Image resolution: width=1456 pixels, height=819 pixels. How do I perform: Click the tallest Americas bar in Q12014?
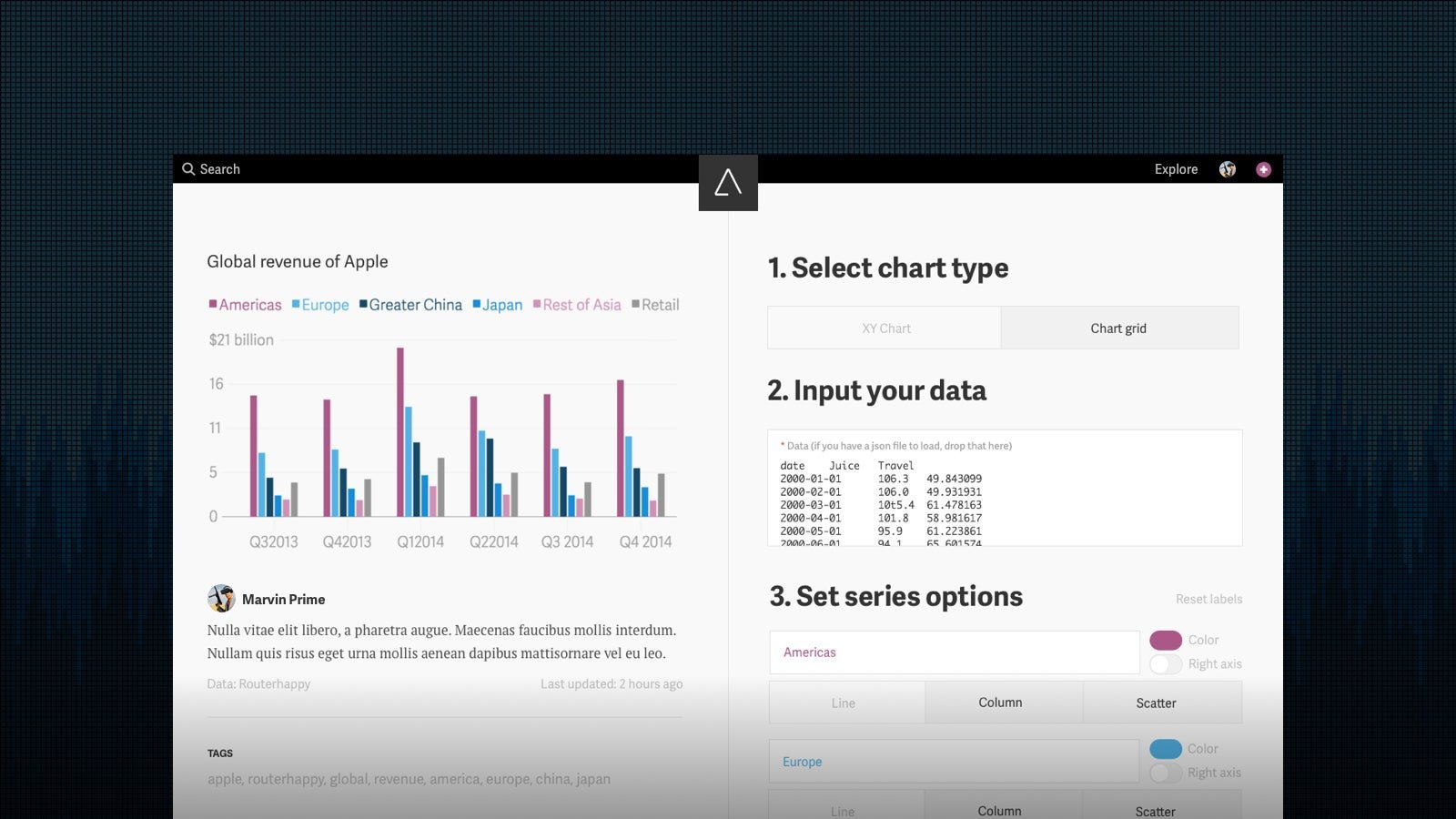coord(400,432)
